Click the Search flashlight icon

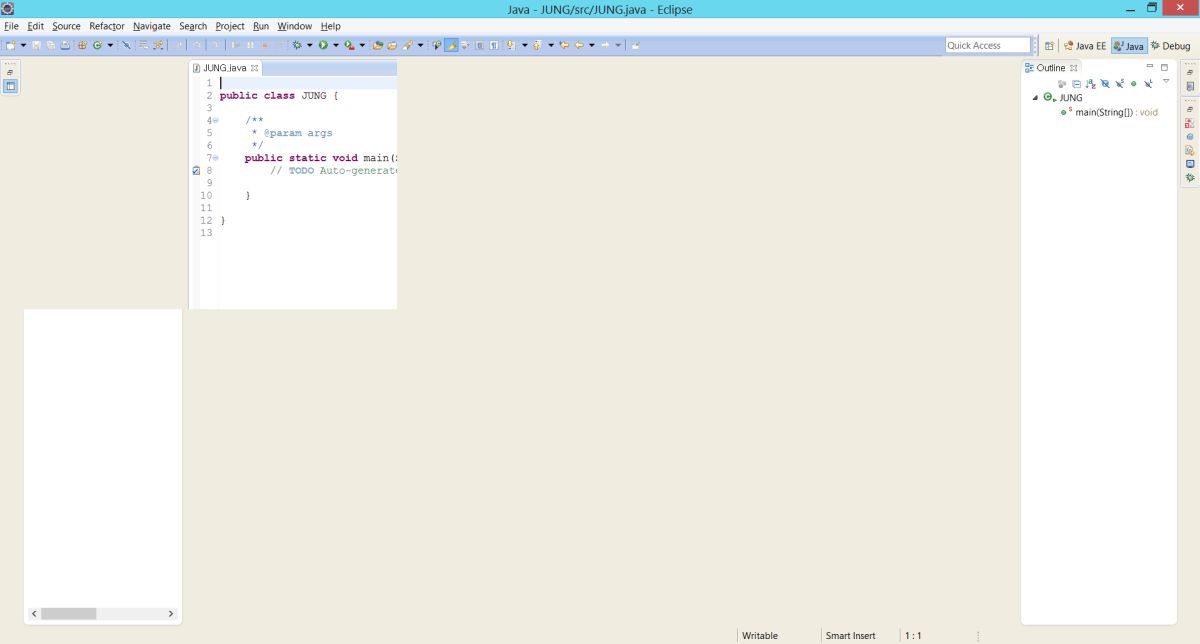tap(408, 45)
